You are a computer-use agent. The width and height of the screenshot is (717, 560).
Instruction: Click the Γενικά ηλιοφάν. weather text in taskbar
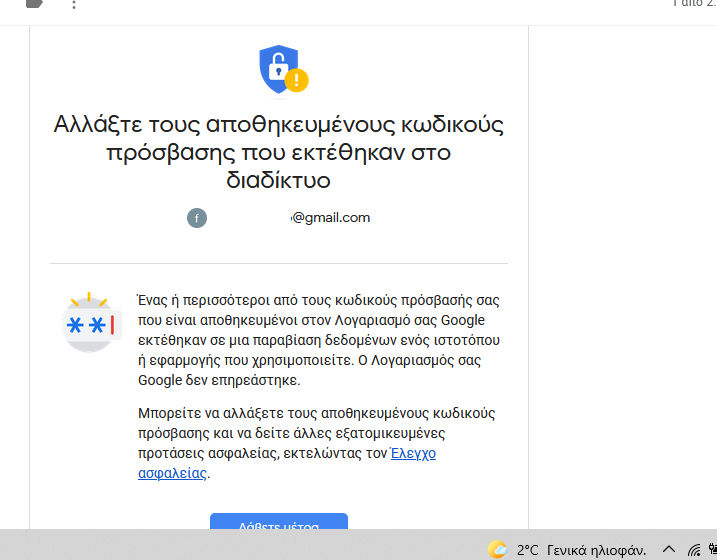(x=596, y=550)
